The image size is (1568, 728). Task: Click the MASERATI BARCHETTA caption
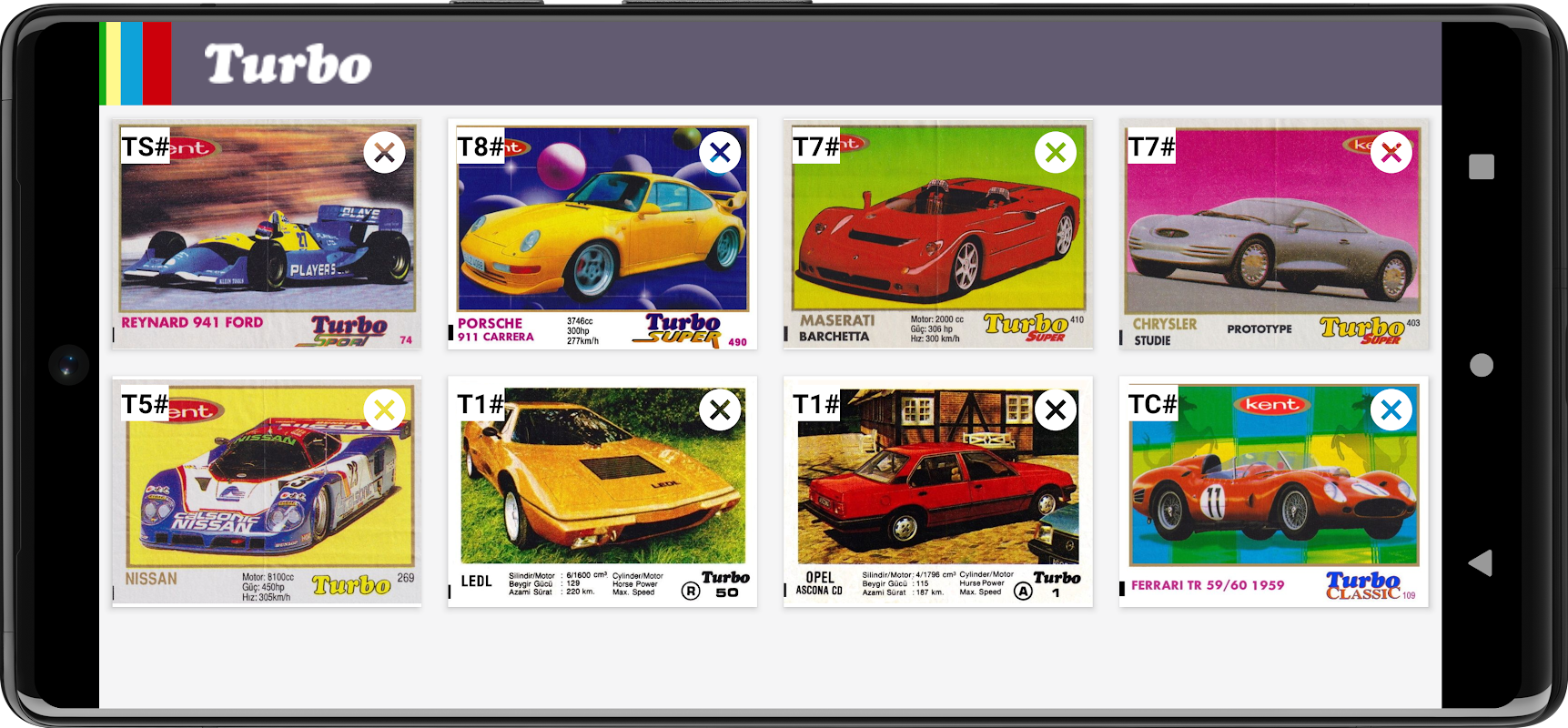click(x=836, y=329)
